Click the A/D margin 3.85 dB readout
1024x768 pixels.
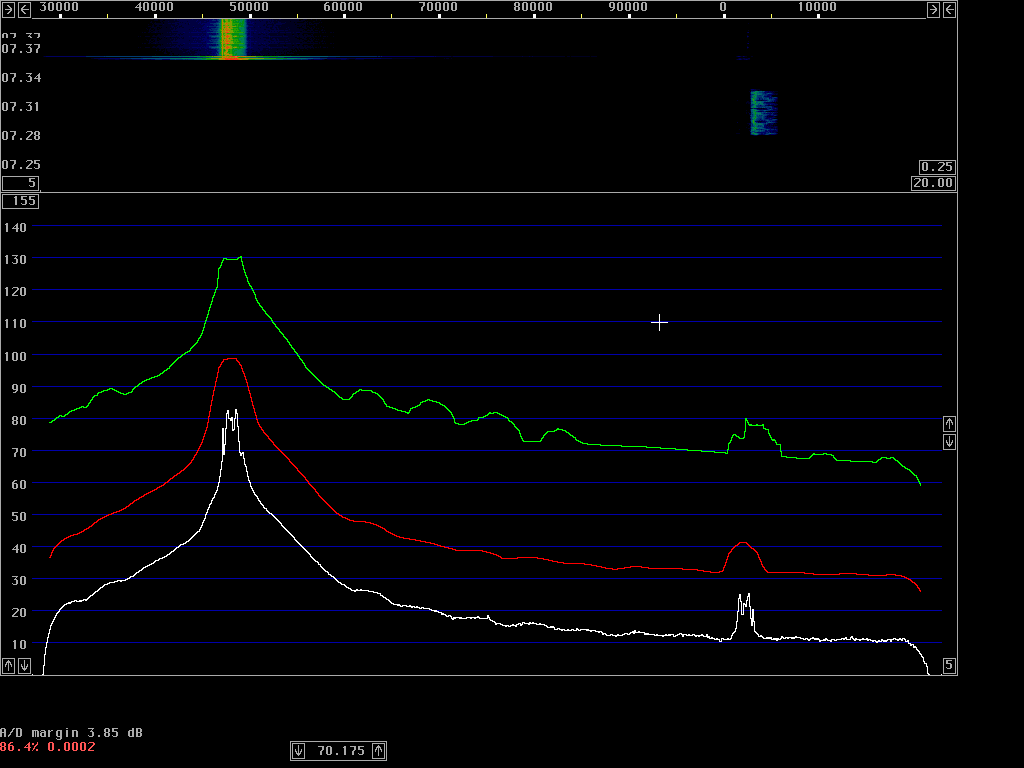[x=71, y=733]
